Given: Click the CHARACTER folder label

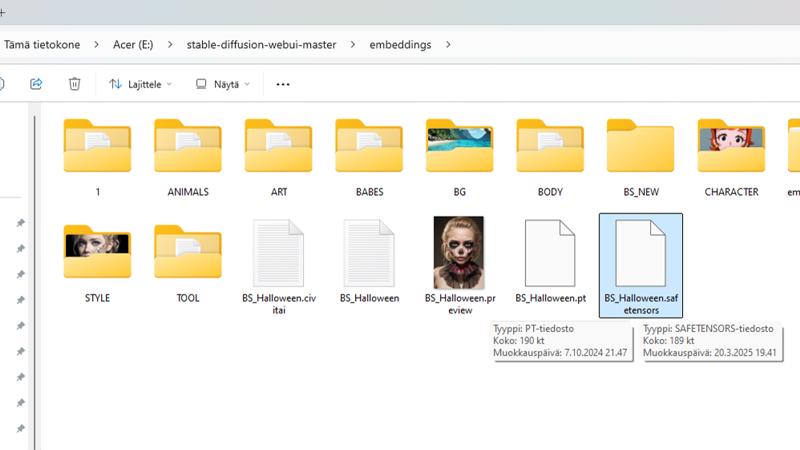Looking at the screenshot, I should (731, 192).
